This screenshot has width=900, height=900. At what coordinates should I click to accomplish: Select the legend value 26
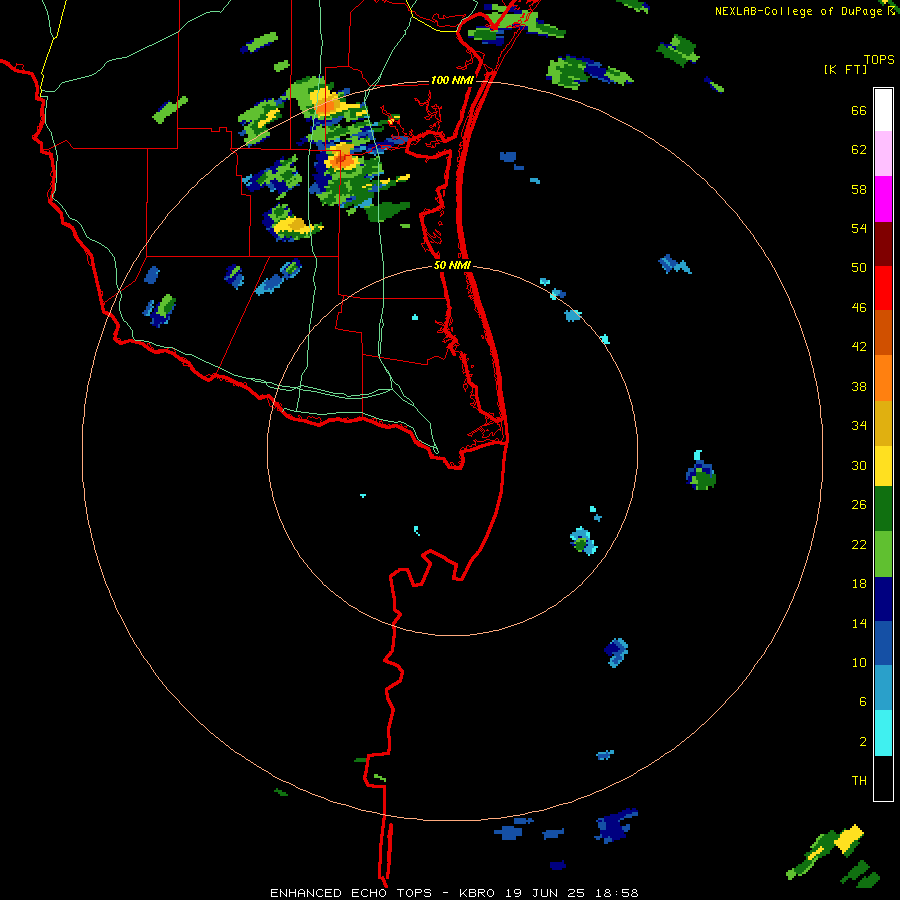click(859, 505)
